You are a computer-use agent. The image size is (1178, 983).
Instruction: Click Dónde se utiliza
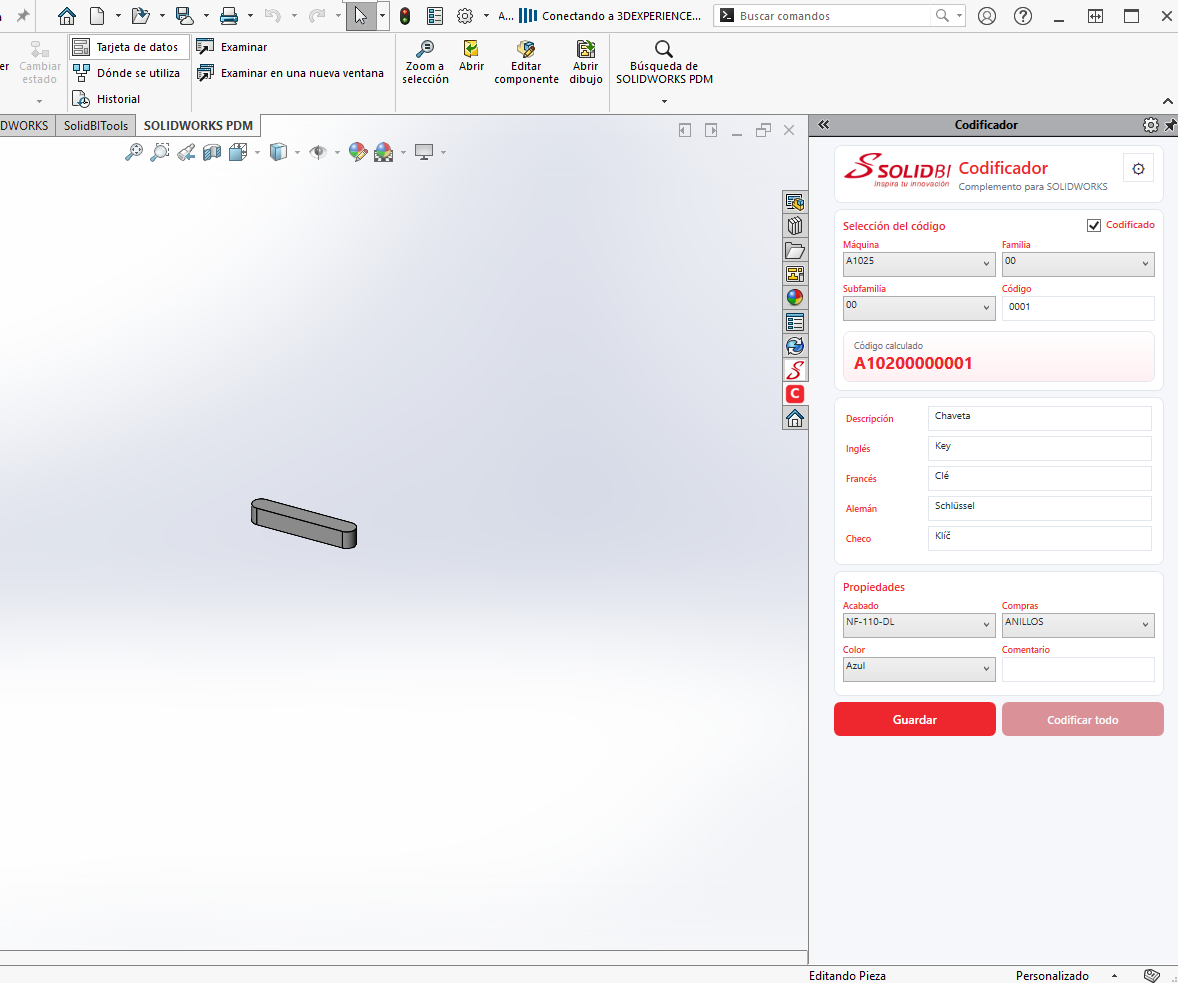coord(126,73)
